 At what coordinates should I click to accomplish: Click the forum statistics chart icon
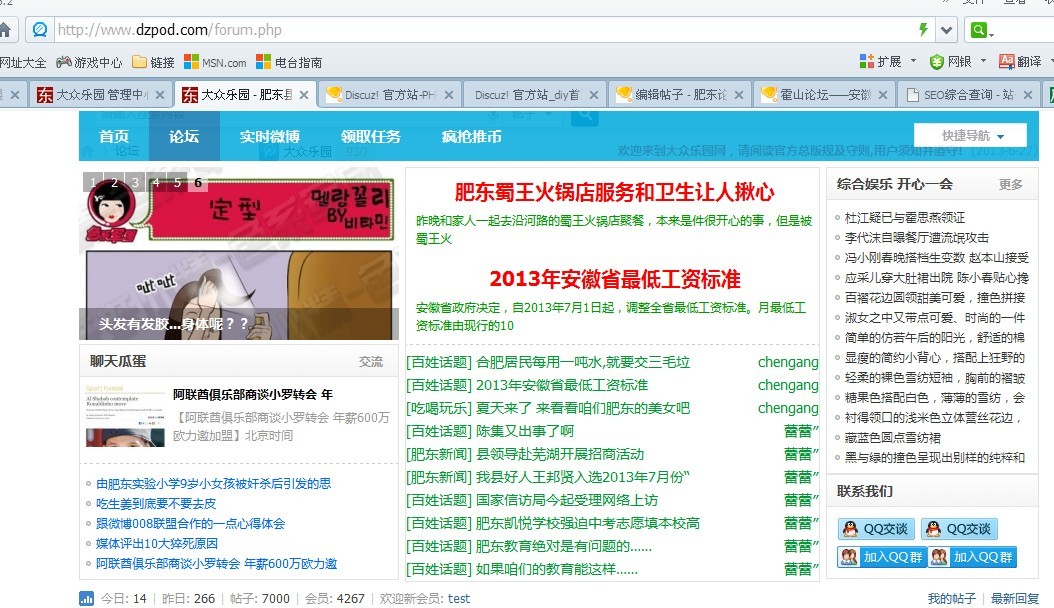[x=87, y=599]
